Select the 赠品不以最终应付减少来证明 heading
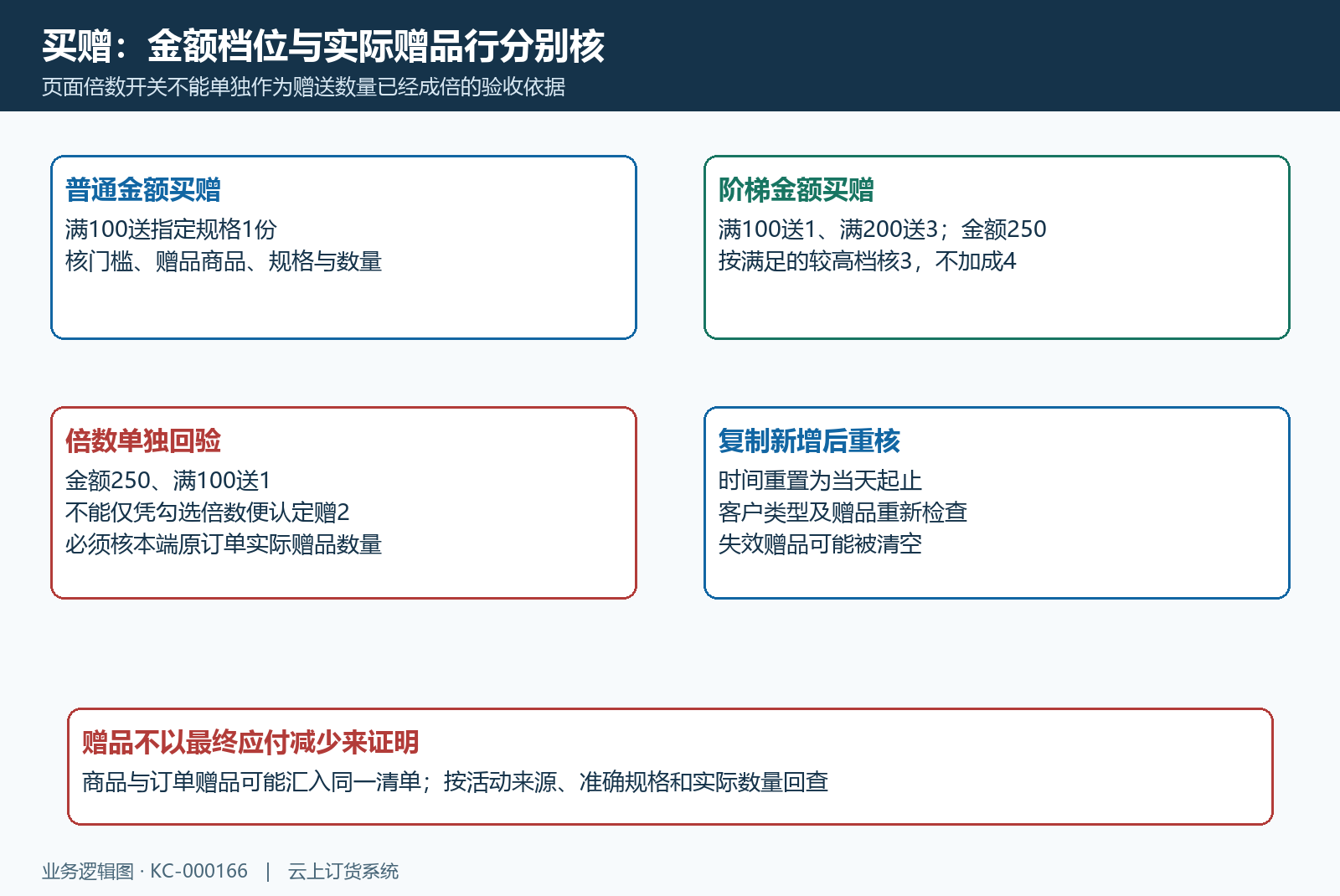This screenshot has height=896, width=1340. click(x=250, y=742)
